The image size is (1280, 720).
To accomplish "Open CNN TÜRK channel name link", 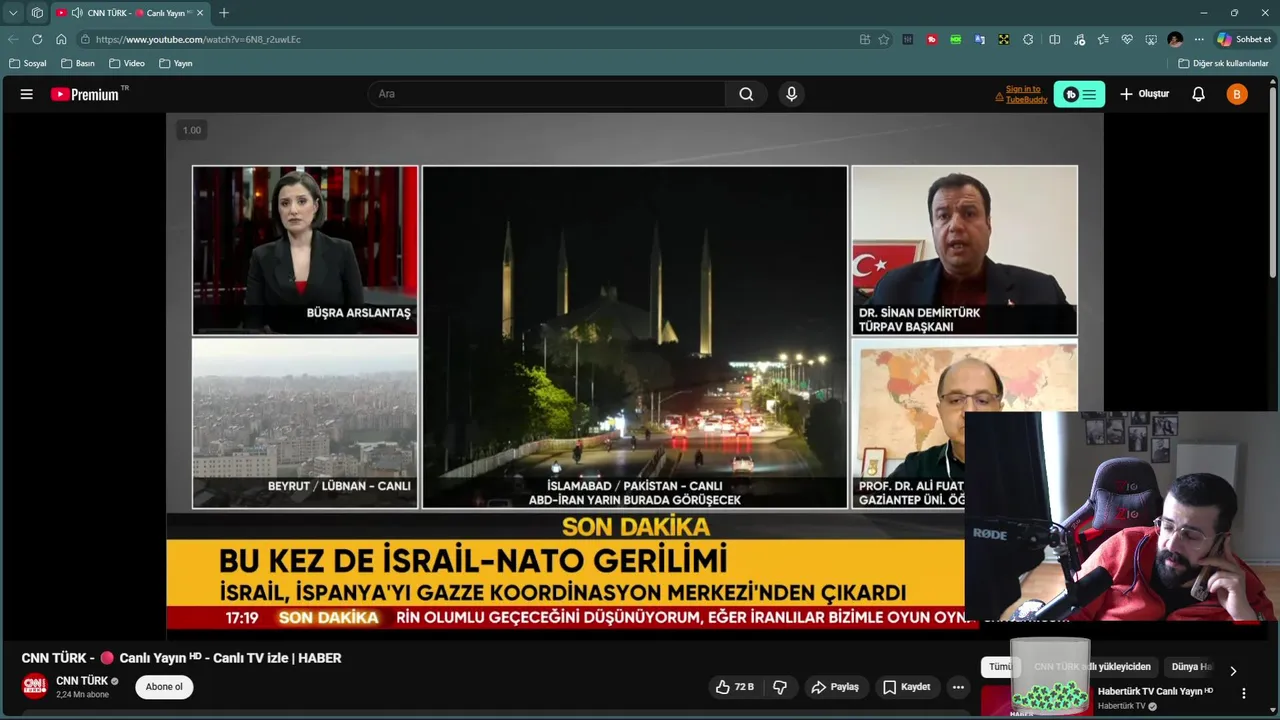I will point(82,681).
